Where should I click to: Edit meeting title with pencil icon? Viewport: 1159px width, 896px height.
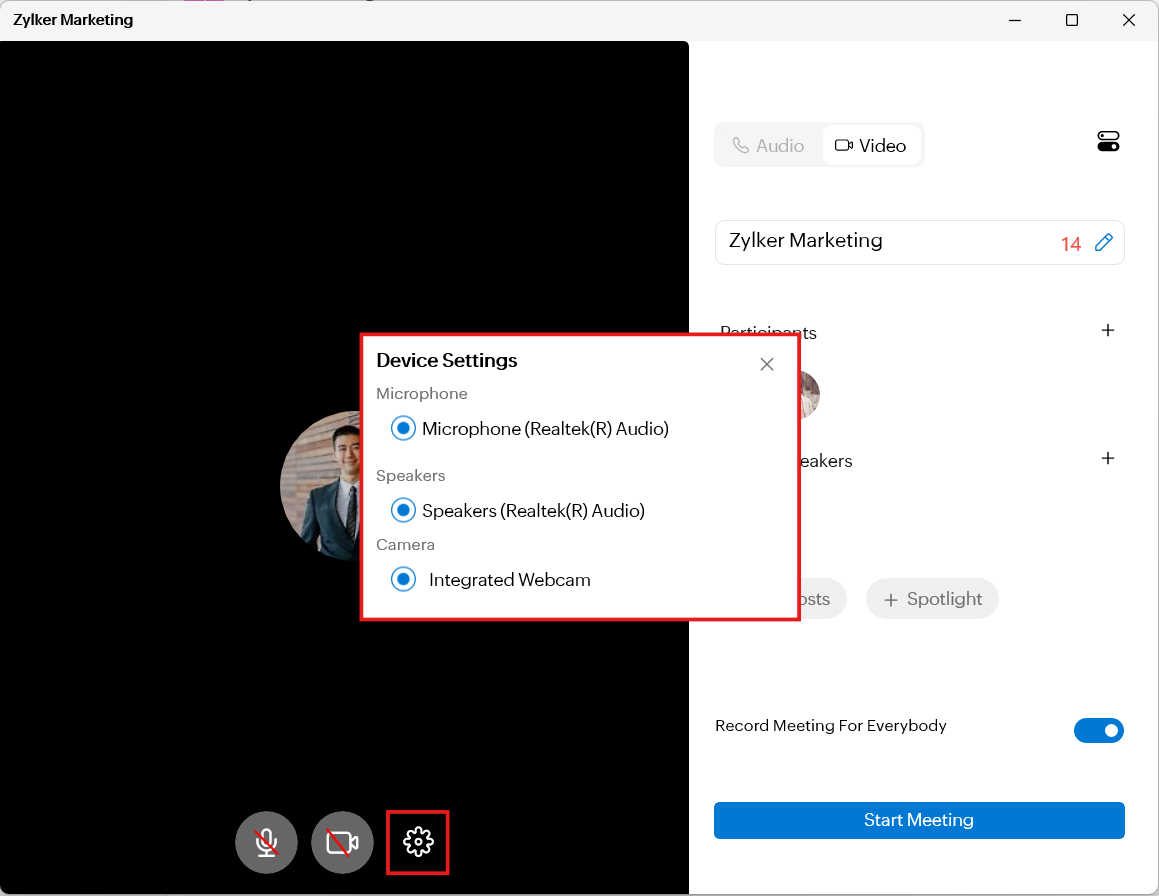(1104, 242)
